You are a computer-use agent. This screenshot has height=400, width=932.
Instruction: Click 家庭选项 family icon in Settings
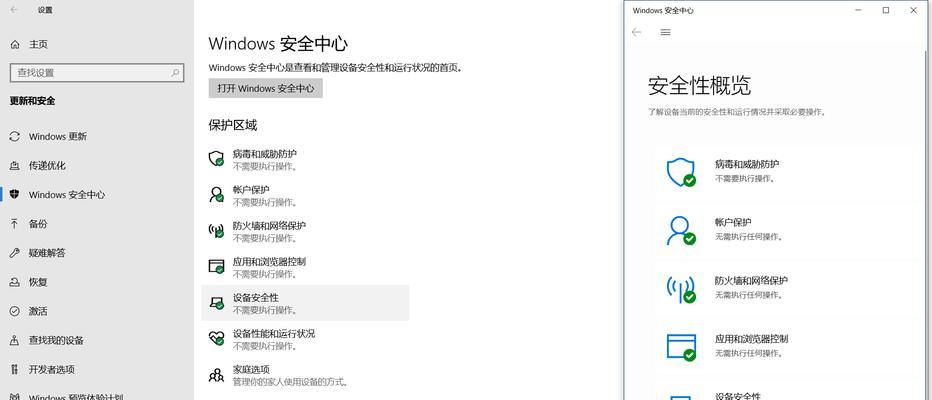click(216, 375)
